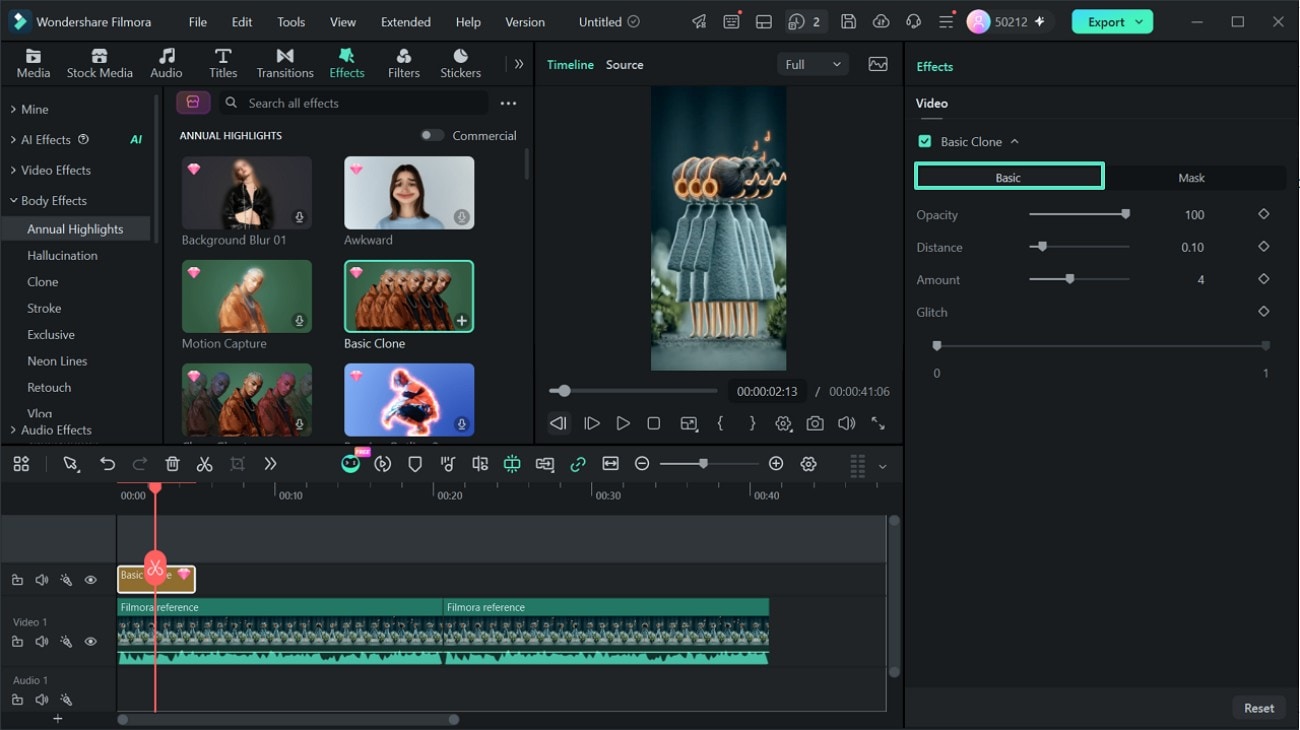Switch to the Source preview tab
Viewport: 1300px width, 730px height.
point(625,65)
